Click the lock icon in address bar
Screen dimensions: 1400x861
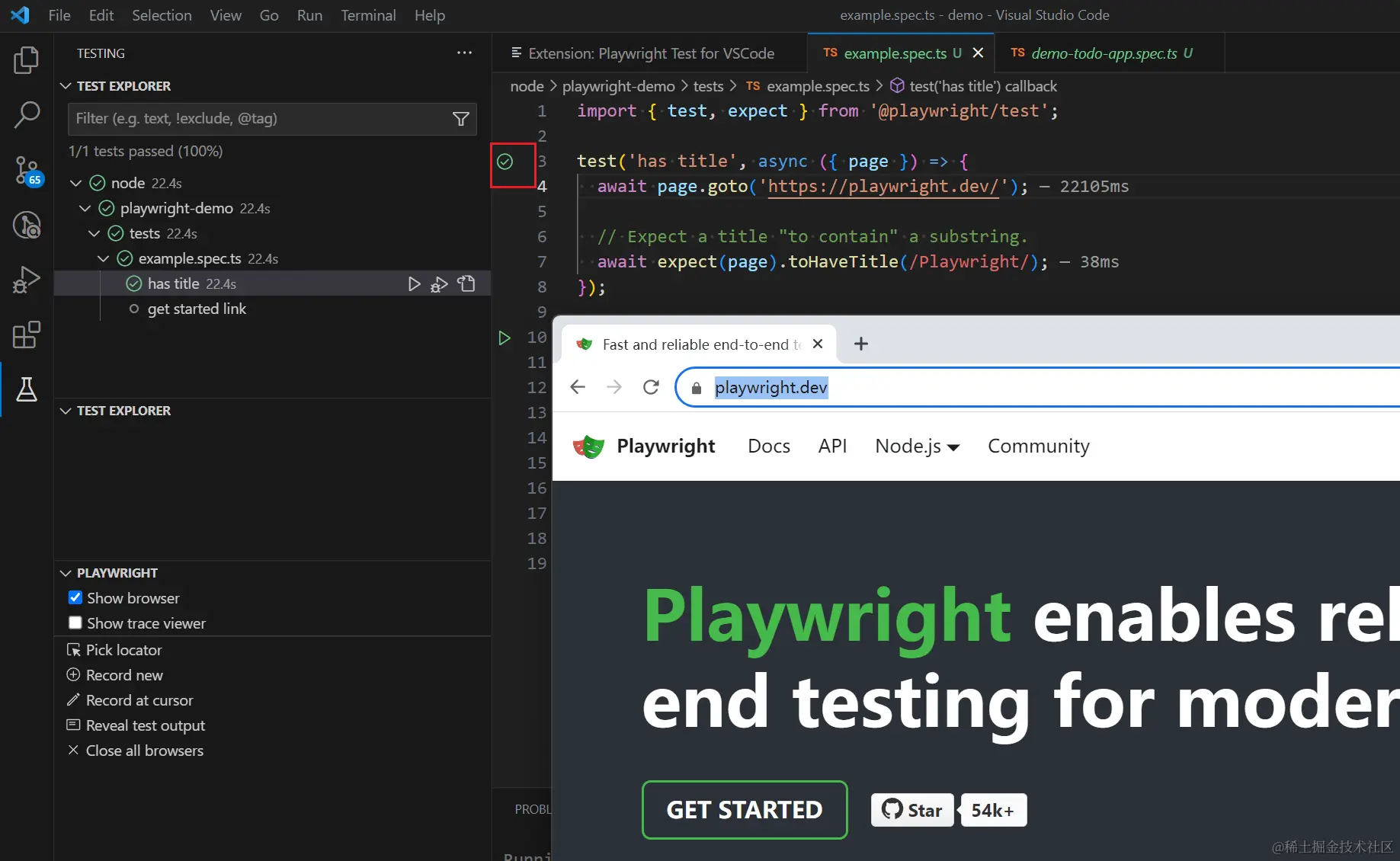pyautogui.click(x=696, y=388)
